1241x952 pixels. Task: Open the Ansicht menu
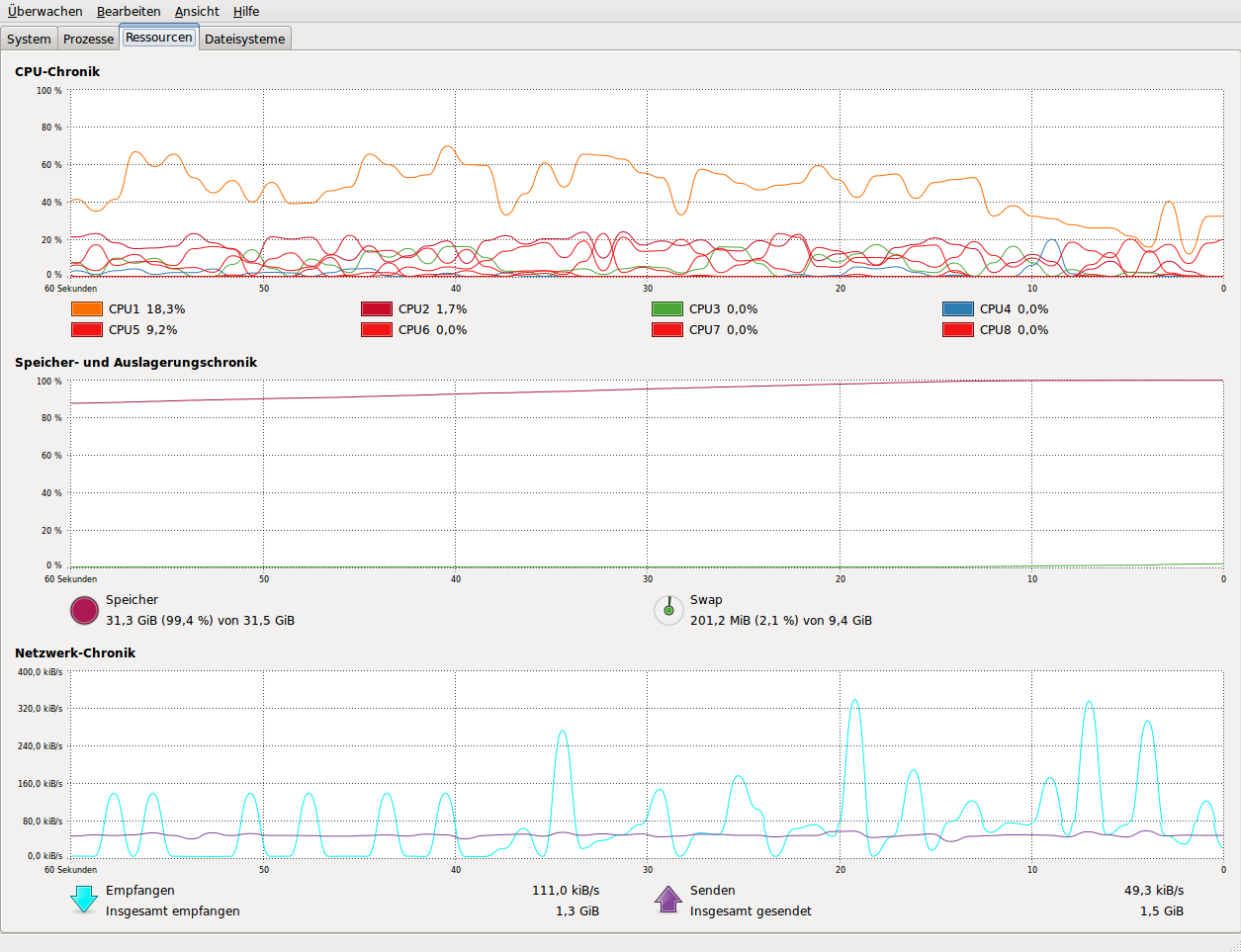197,12
